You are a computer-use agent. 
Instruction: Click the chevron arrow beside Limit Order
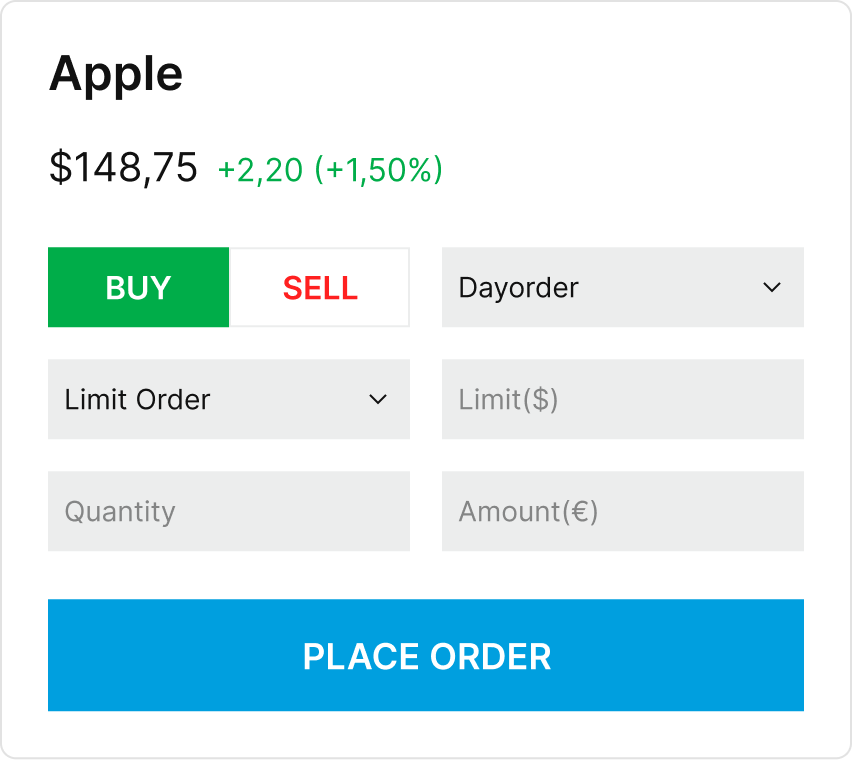[378, 400]
